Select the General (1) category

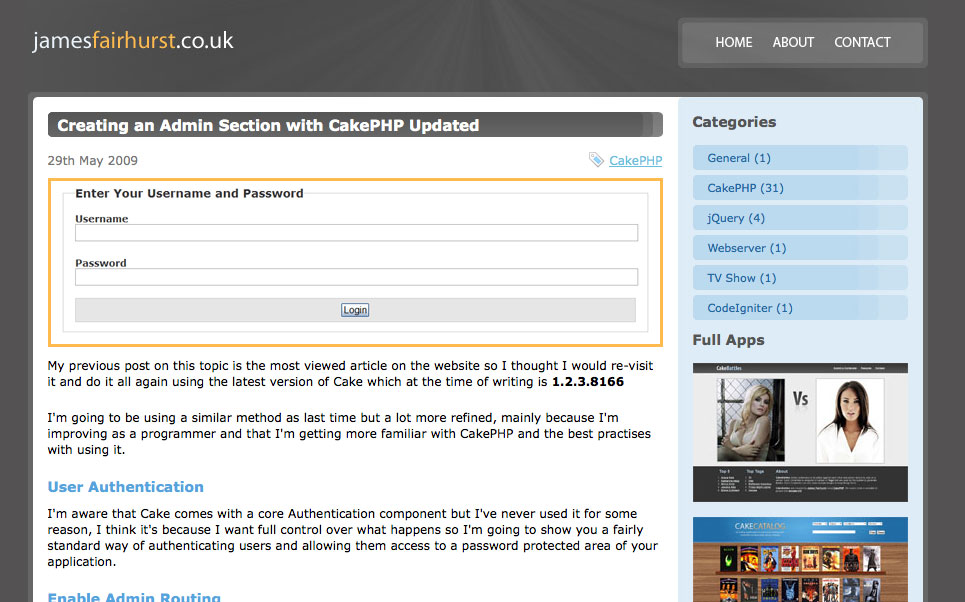click(738, 158)
